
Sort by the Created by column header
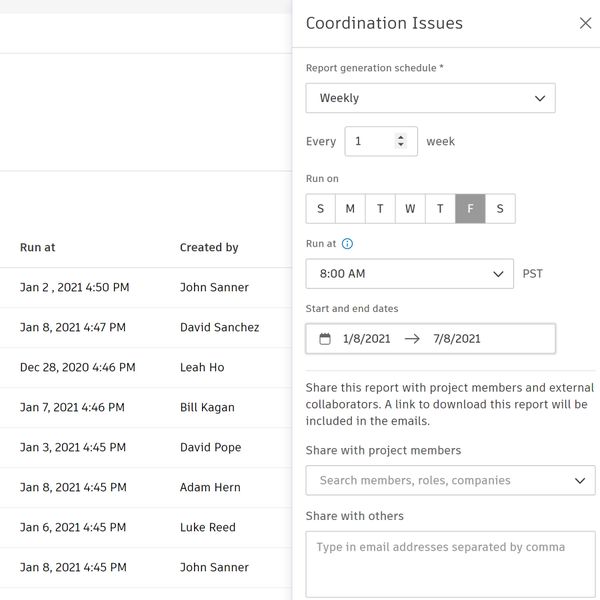click(209, 248)
